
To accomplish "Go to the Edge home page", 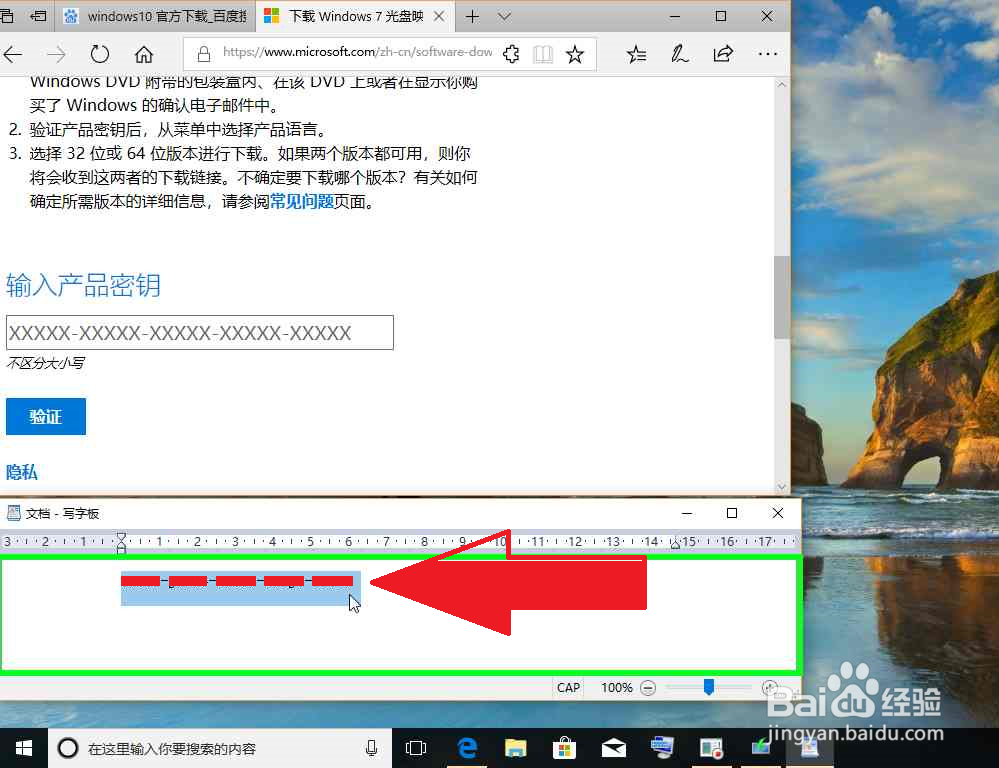I will [x=144, y=55].
